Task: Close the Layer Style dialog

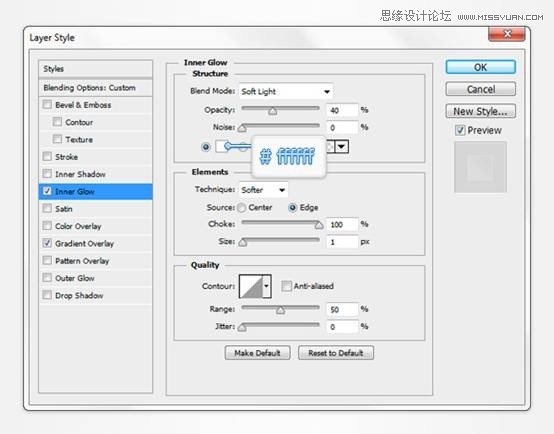Action: [x=507, y=34]
